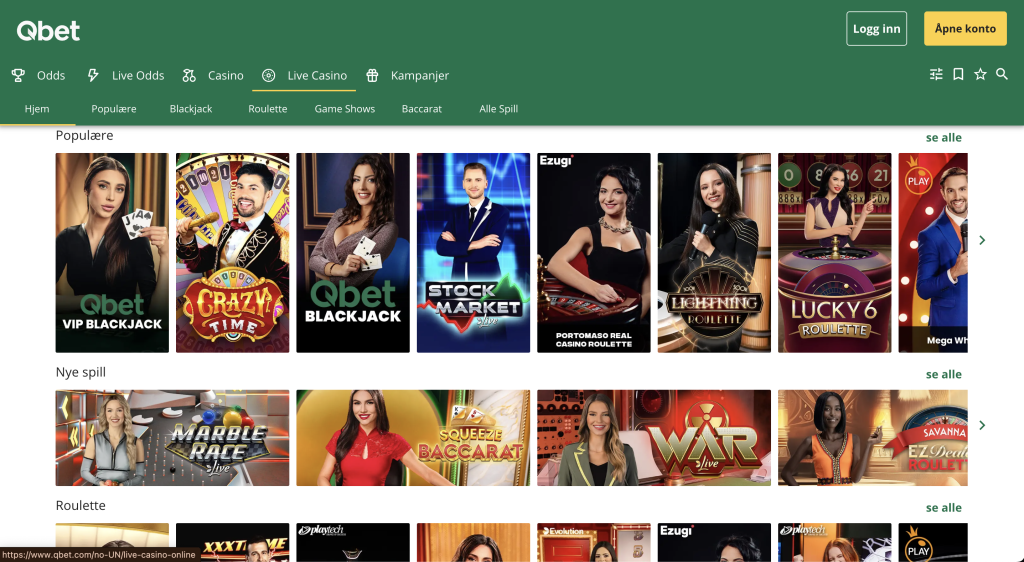Open the filter sliders icon
Image resolution: width=1024 pixels, height=562 pixels.
coord(936,74)
